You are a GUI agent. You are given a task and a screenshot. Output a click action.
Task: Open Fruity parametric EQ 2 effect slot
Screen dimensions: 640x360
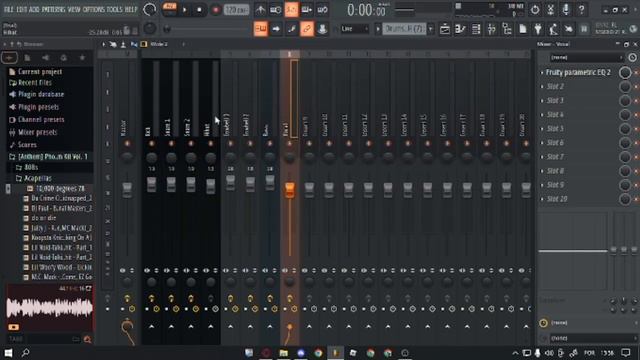click(x=578, y=73)
